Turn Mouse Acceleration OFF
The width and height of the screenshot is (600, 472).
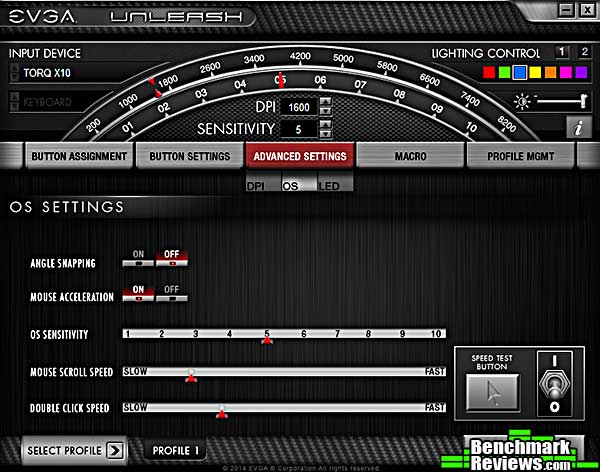click(172, 294)
